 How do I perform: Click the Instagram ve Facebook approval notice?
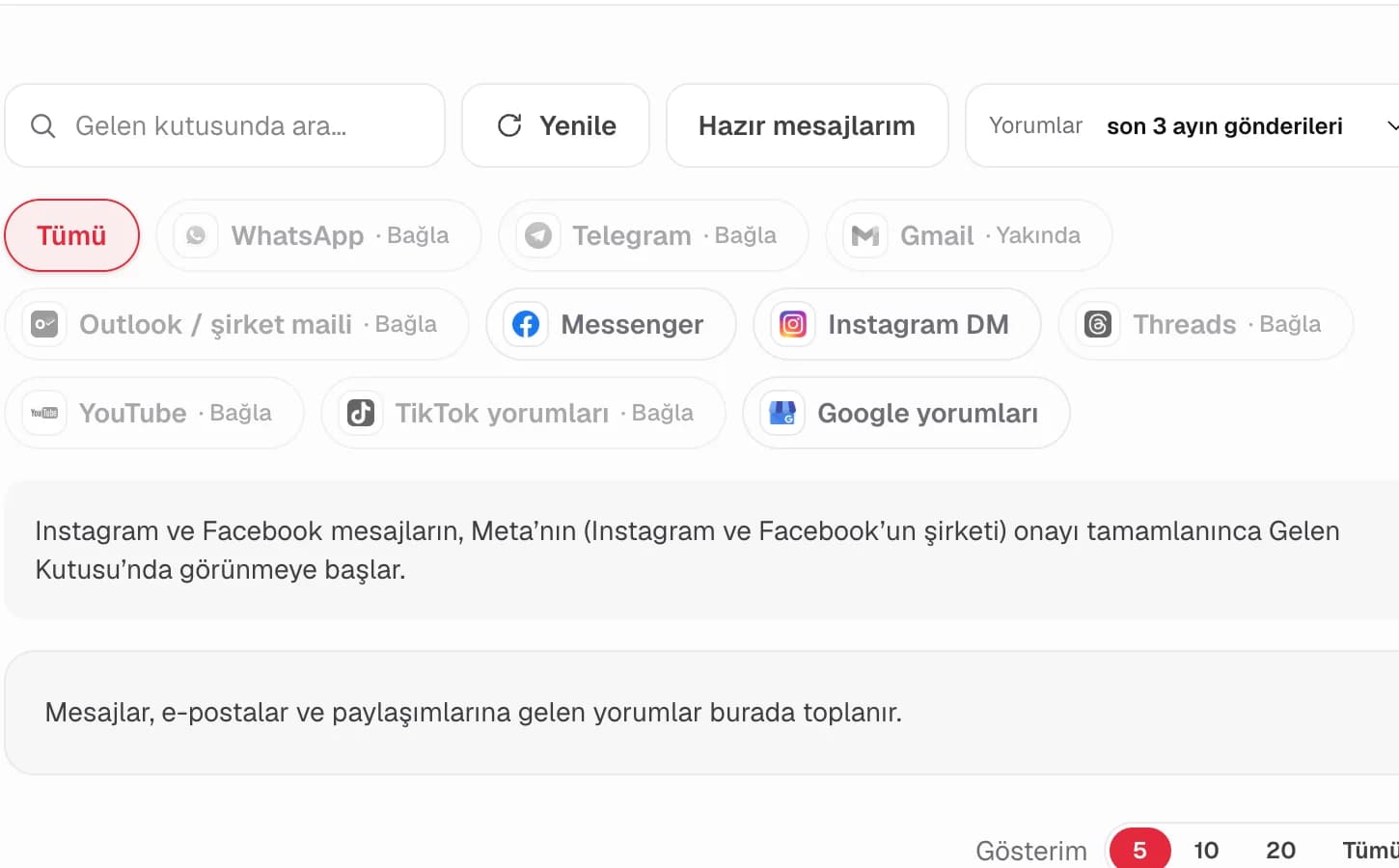coord(701,550)
